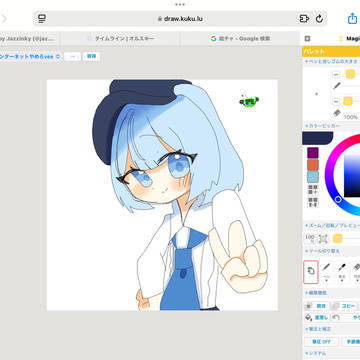This screenshot has height=360, width=360.
Task: Click the hue ring selector handle
Action: [338, 199]
